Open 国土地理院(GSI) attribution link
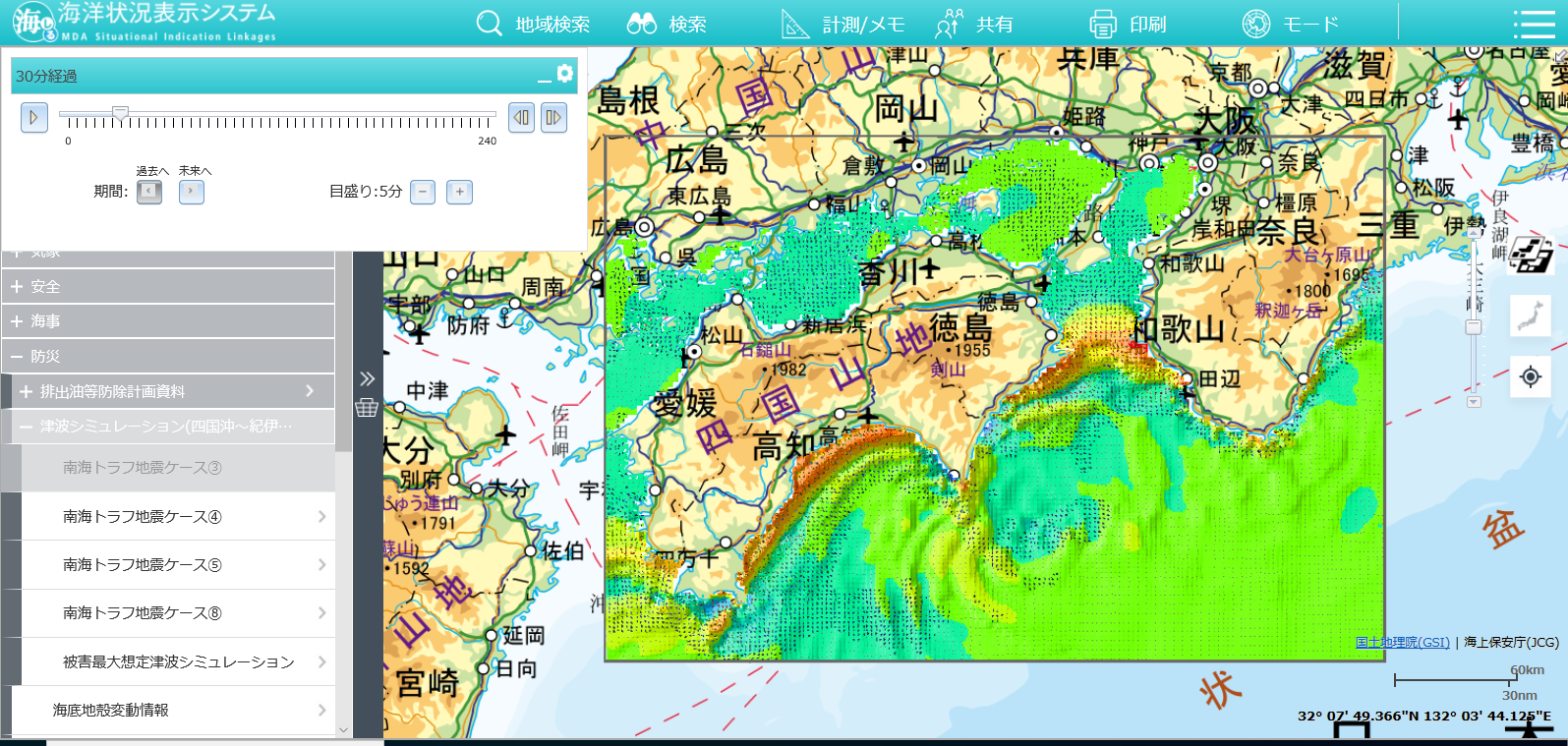The width and height of the screenshot is (1568, 746). (1402, 642)
